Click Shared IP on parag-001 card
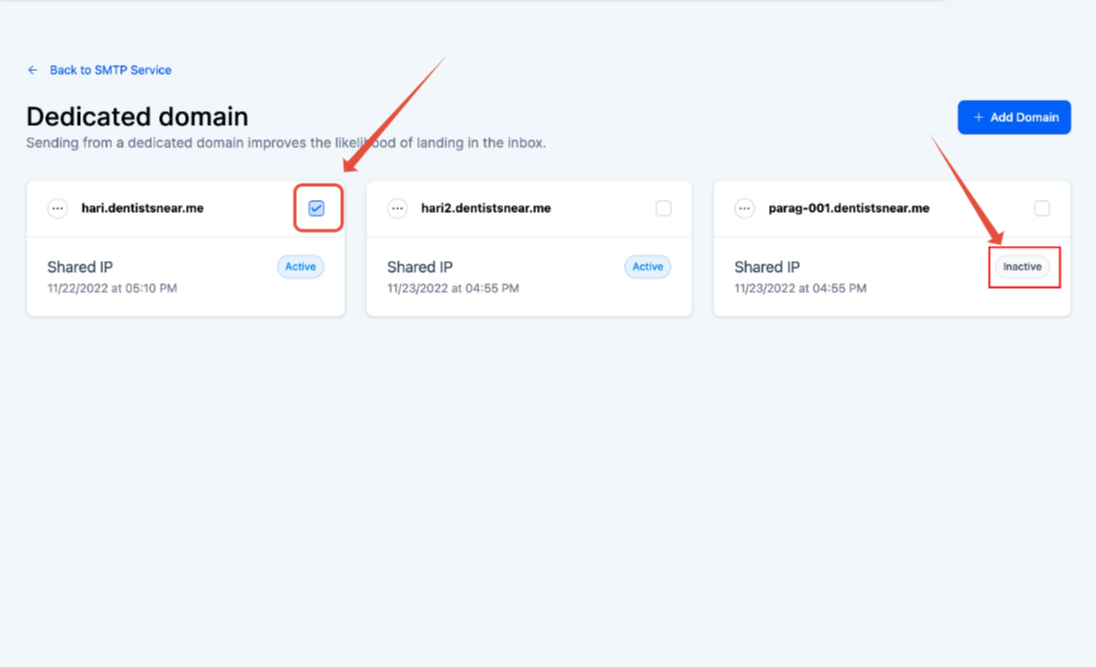This screenshot has height=667, width=1096. point(767,267)
